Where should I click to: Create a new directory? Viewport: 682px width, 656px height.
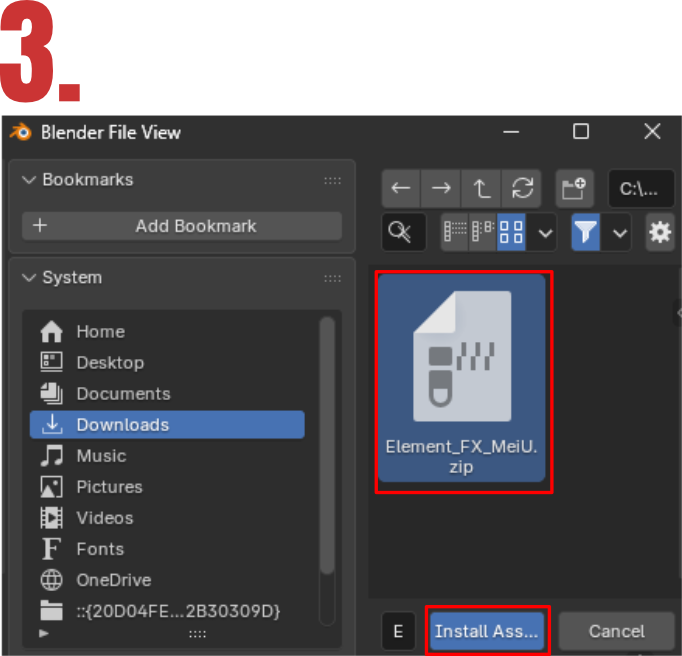pos(575,188)
